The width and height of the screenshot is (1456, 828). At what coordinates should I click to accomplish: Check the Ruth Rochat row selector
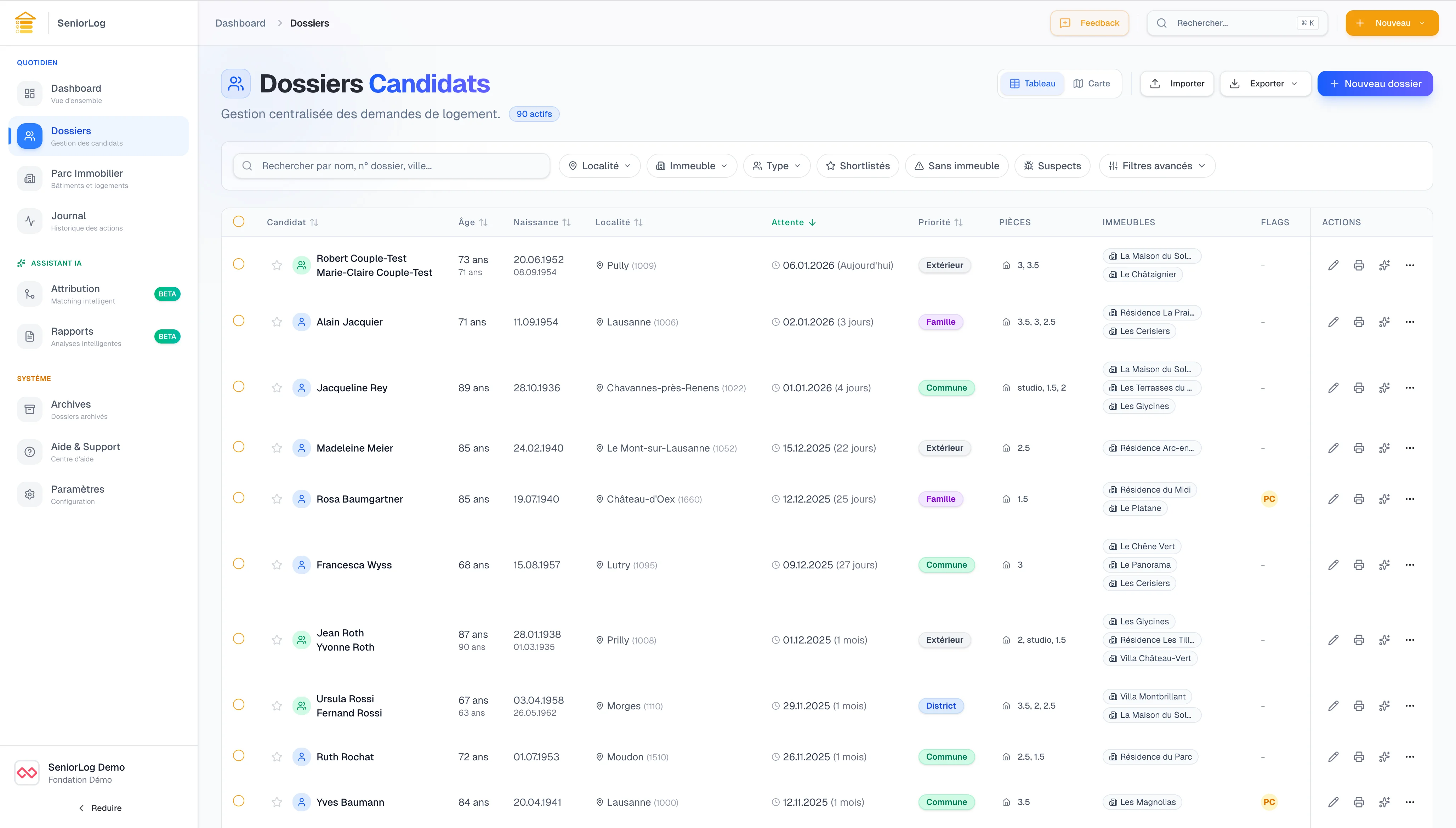coord(239,756)
